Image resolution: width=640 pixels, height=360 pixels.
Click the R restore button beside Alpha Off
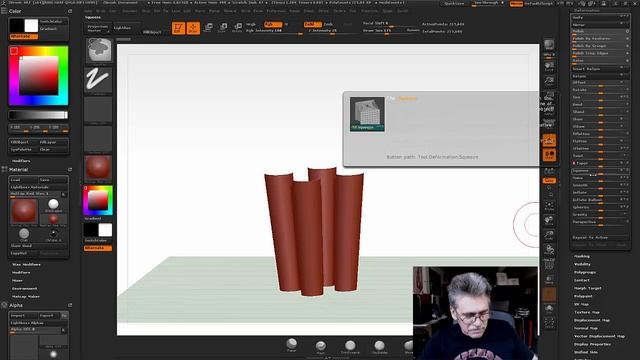(x=63, y=329)
